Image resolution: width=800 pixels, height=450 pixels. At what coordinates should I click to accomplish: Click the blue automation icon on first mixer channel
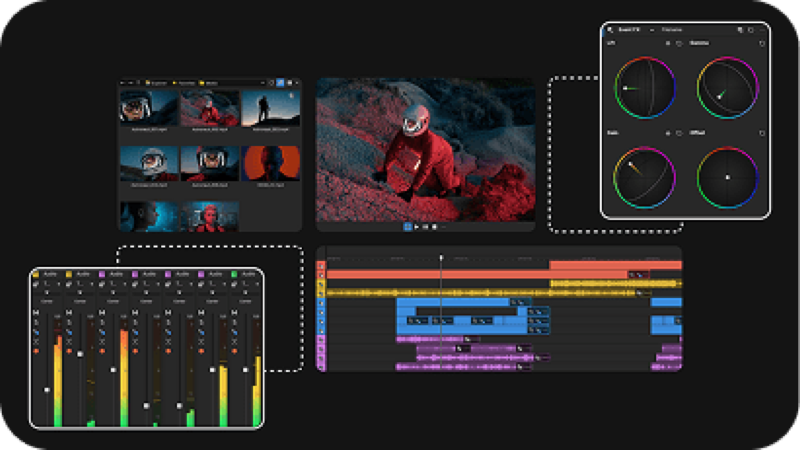click(x=36, y=332)
